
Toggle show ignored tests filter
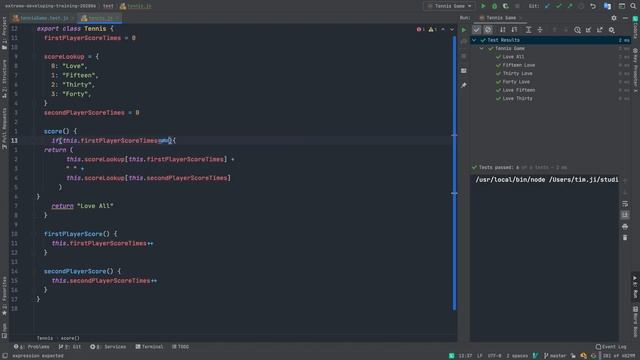click(488, 30)
